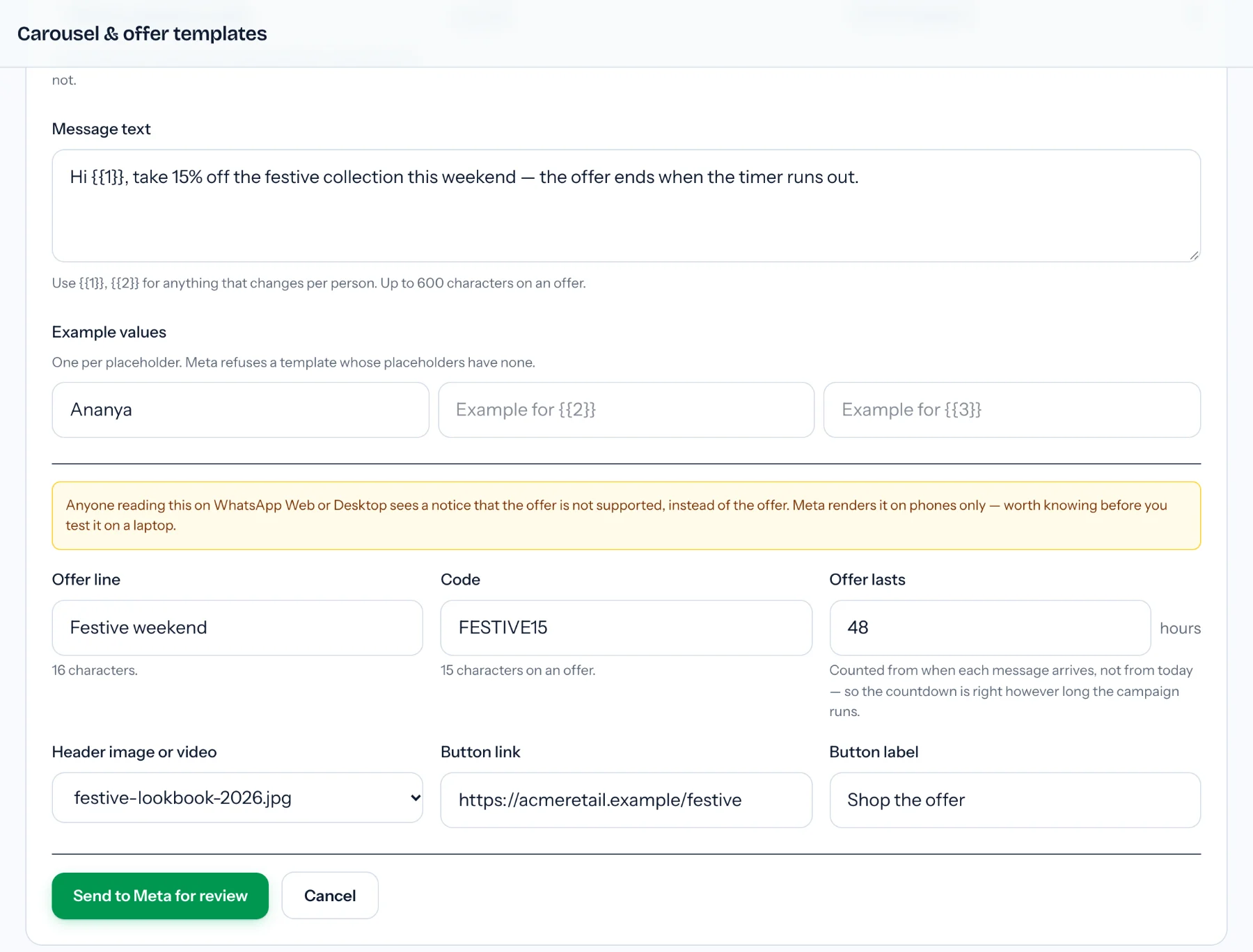This screenshot has width=1253, height=952.
Task: Click the Offer line label
Action: [x=86, y=580]
